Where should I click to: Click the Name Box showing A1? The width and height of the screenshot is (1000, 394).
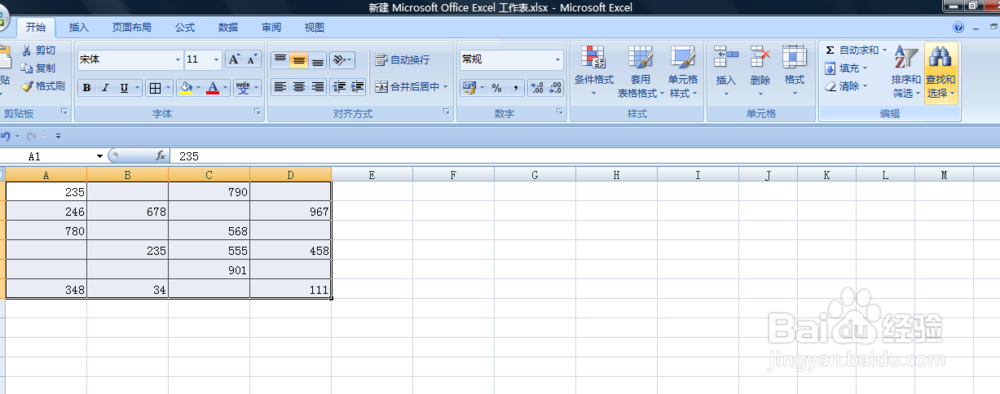pyautogui.click(x=48, y=156)
